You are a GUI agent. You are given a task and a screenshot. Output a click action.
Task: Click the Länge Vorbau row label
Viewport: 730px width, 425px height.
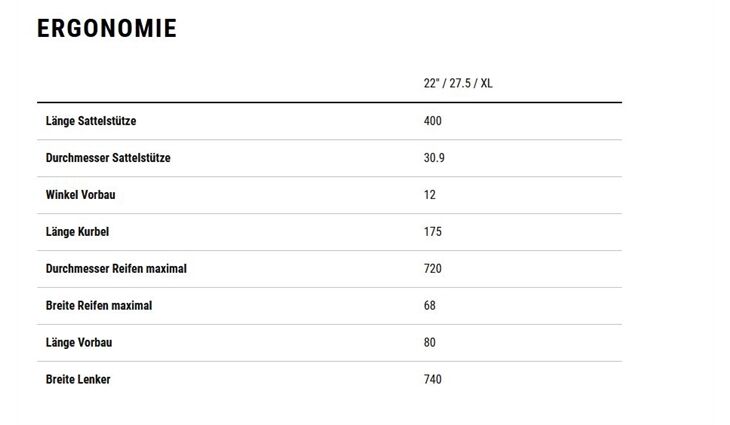pos(79,342)
